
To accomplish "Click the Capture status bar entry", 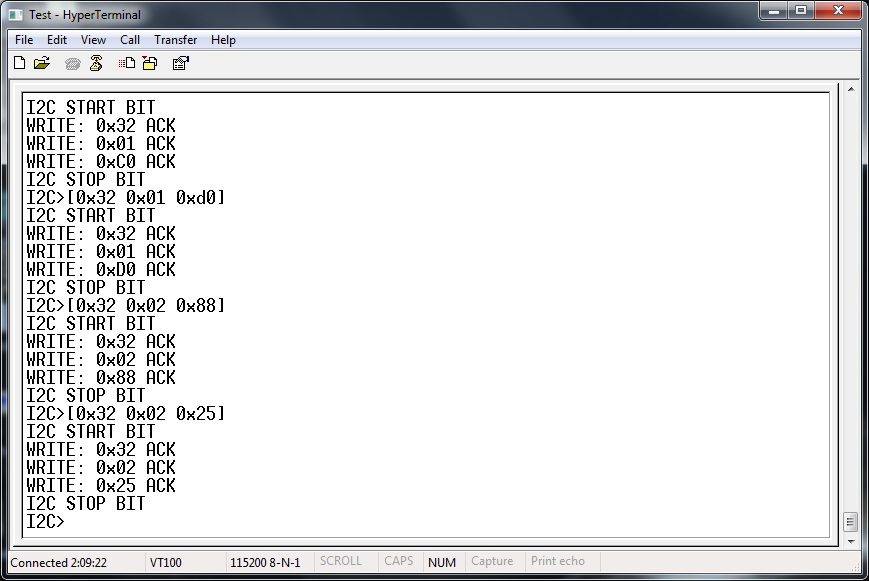I will click(492, 561).
